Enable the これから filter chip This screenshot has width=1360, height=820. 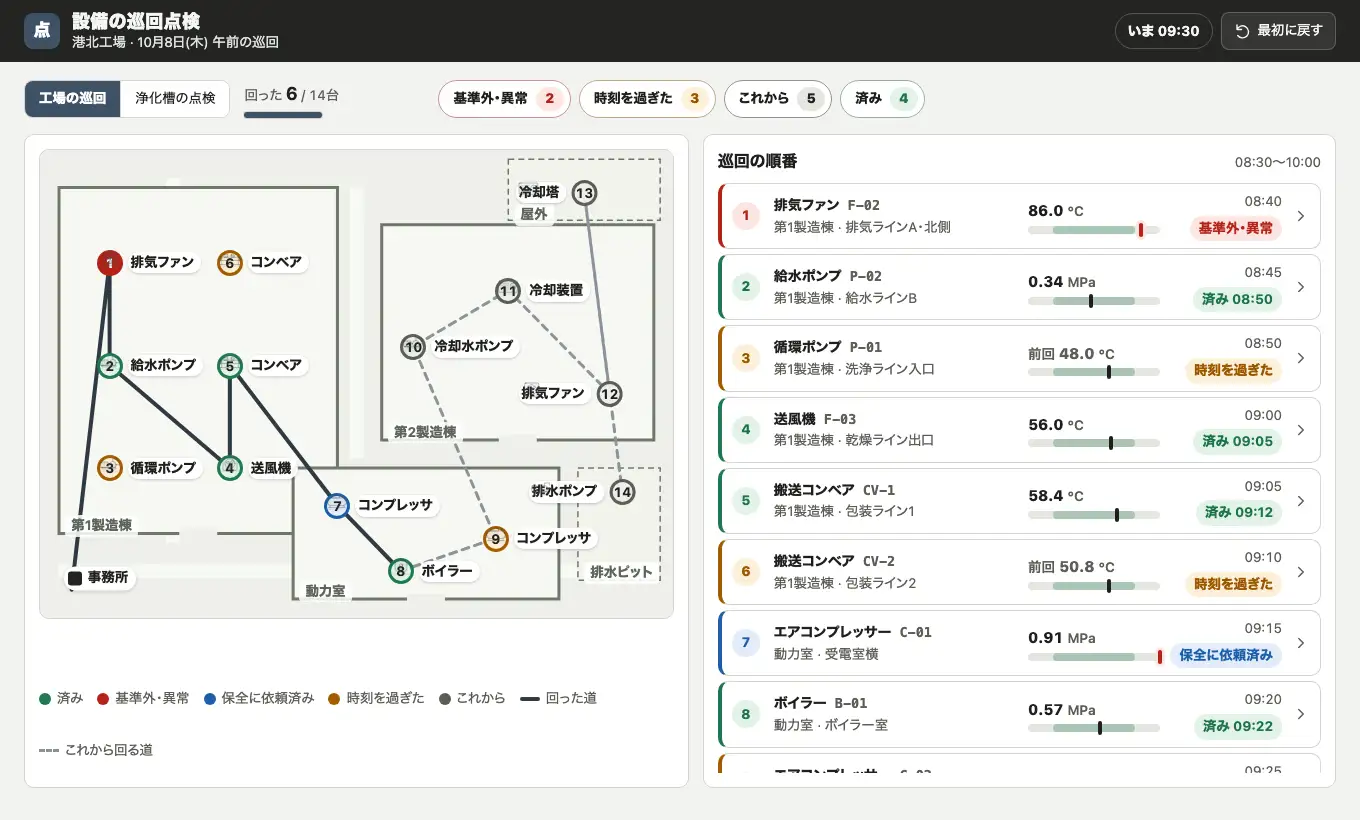pyautogui.click(x=778, y=99)
